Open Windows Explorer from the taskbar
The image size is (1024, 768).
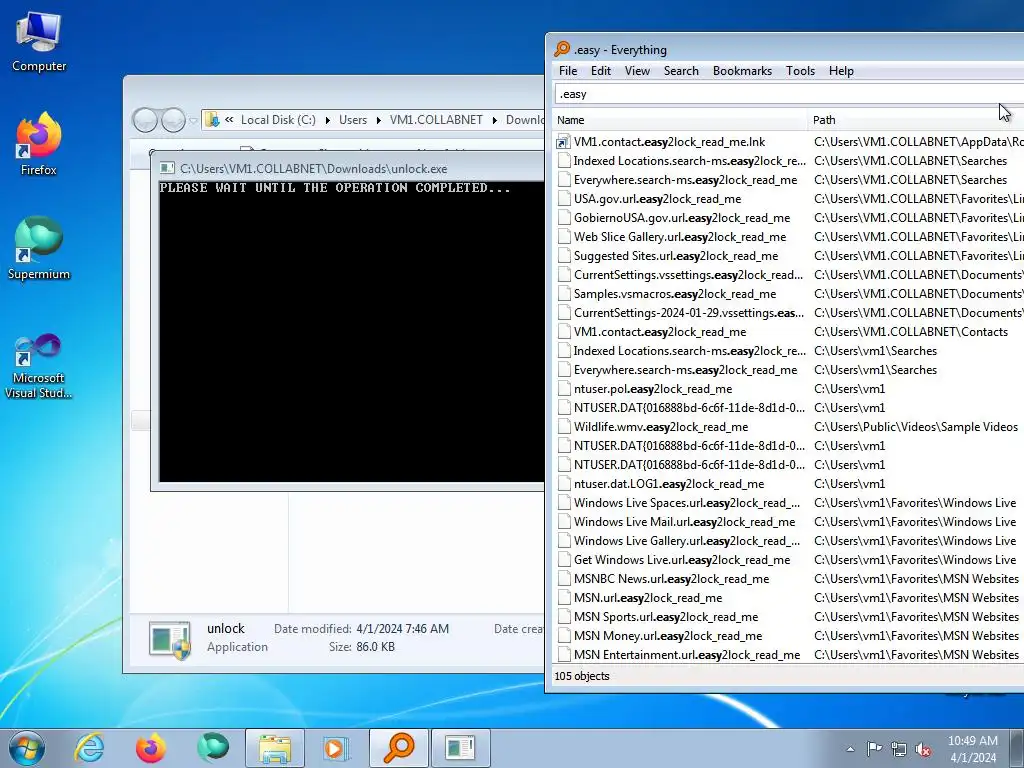coord(275,748)
